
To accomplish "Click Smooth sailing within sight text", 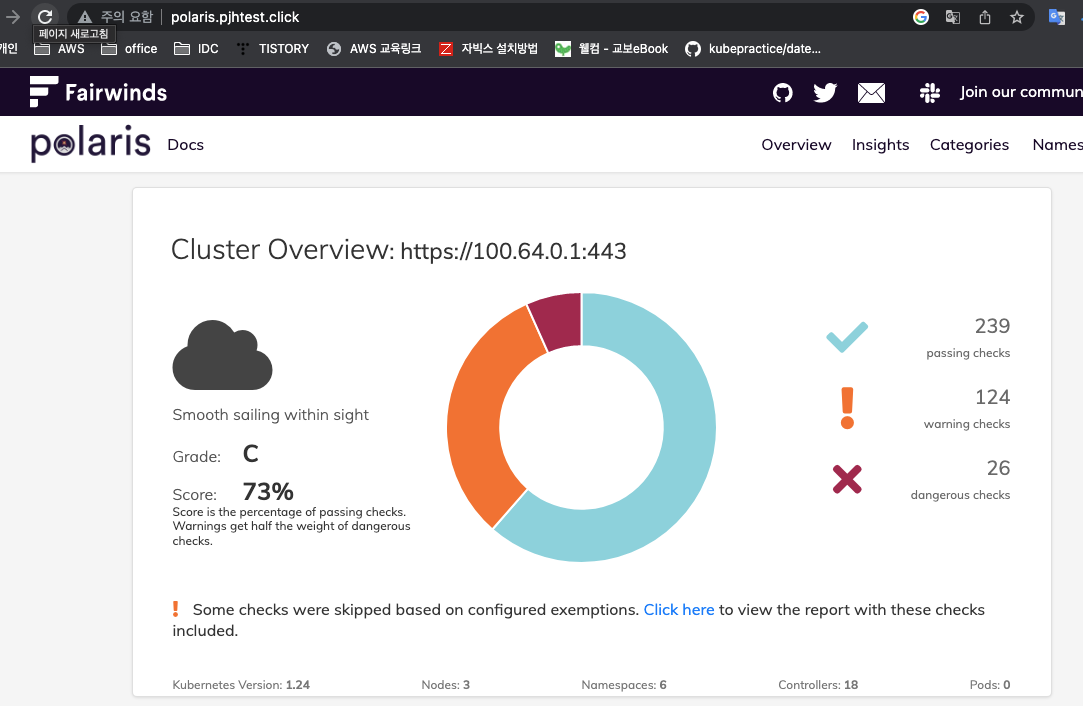I will pos(271,414).
